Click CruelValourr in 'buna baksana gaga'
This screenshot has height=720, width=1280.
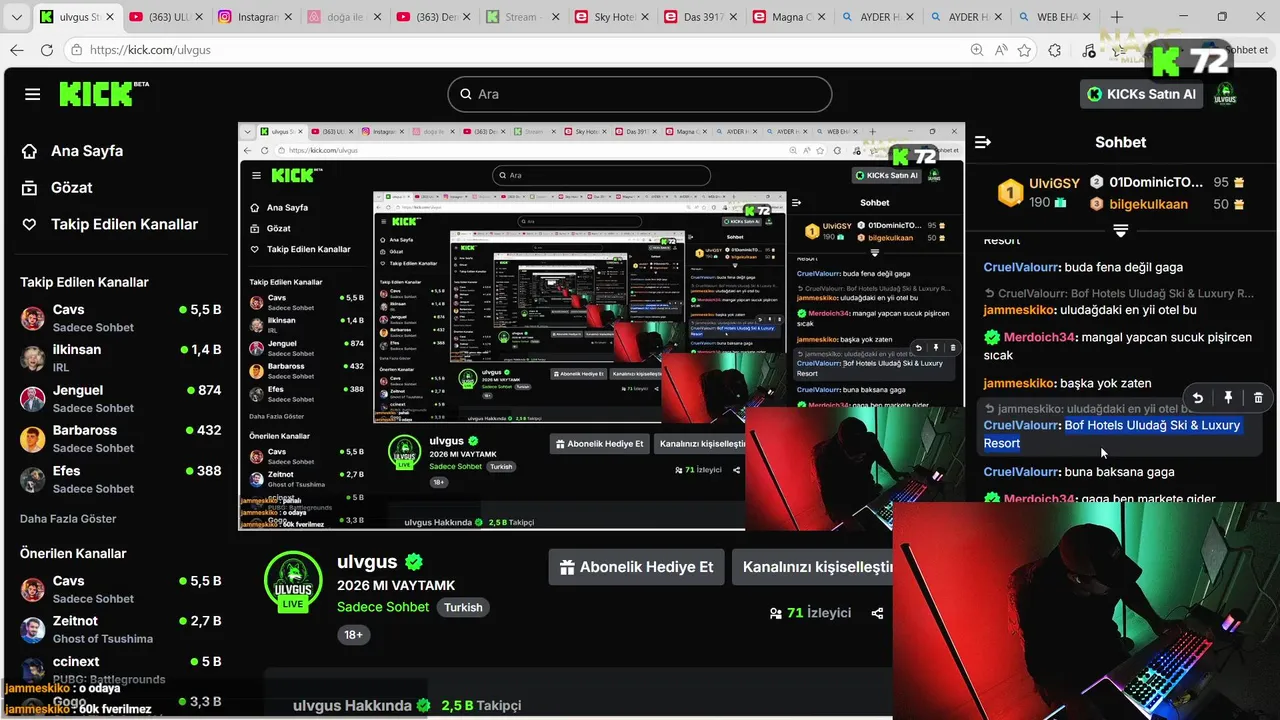(x=1021, y=472)
